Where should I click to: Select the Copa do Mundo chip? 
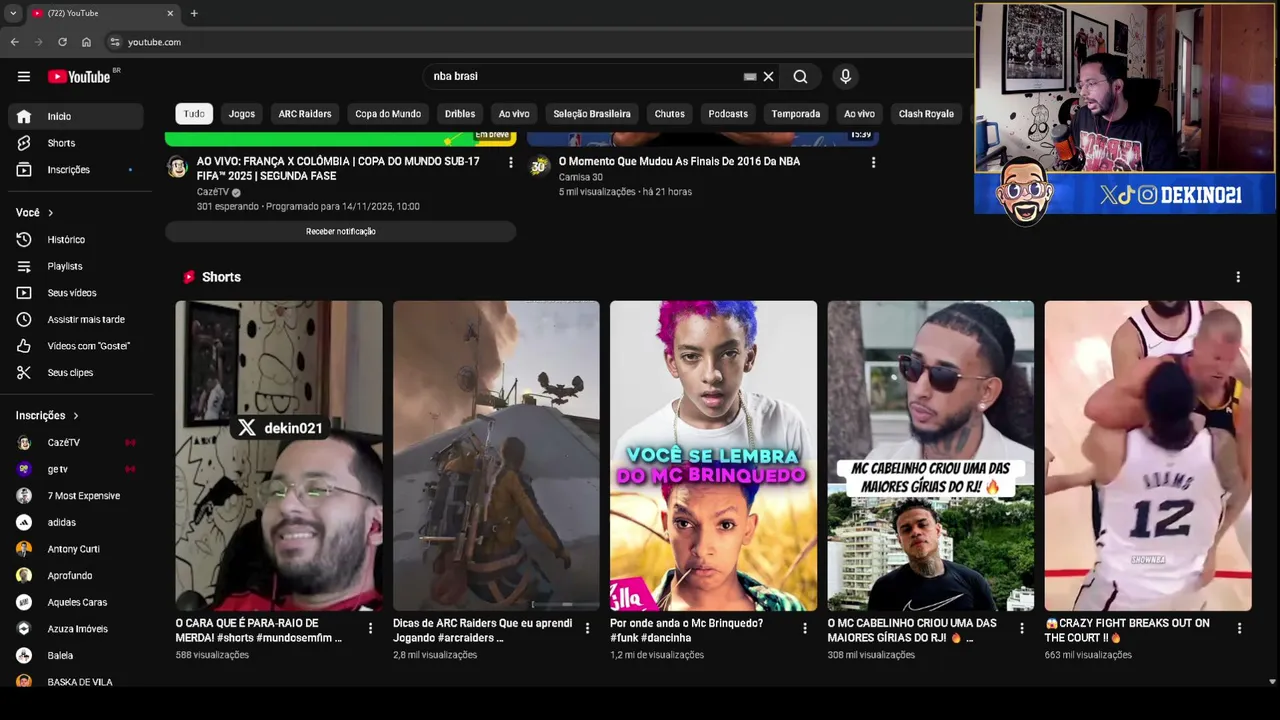coord(388,114)
